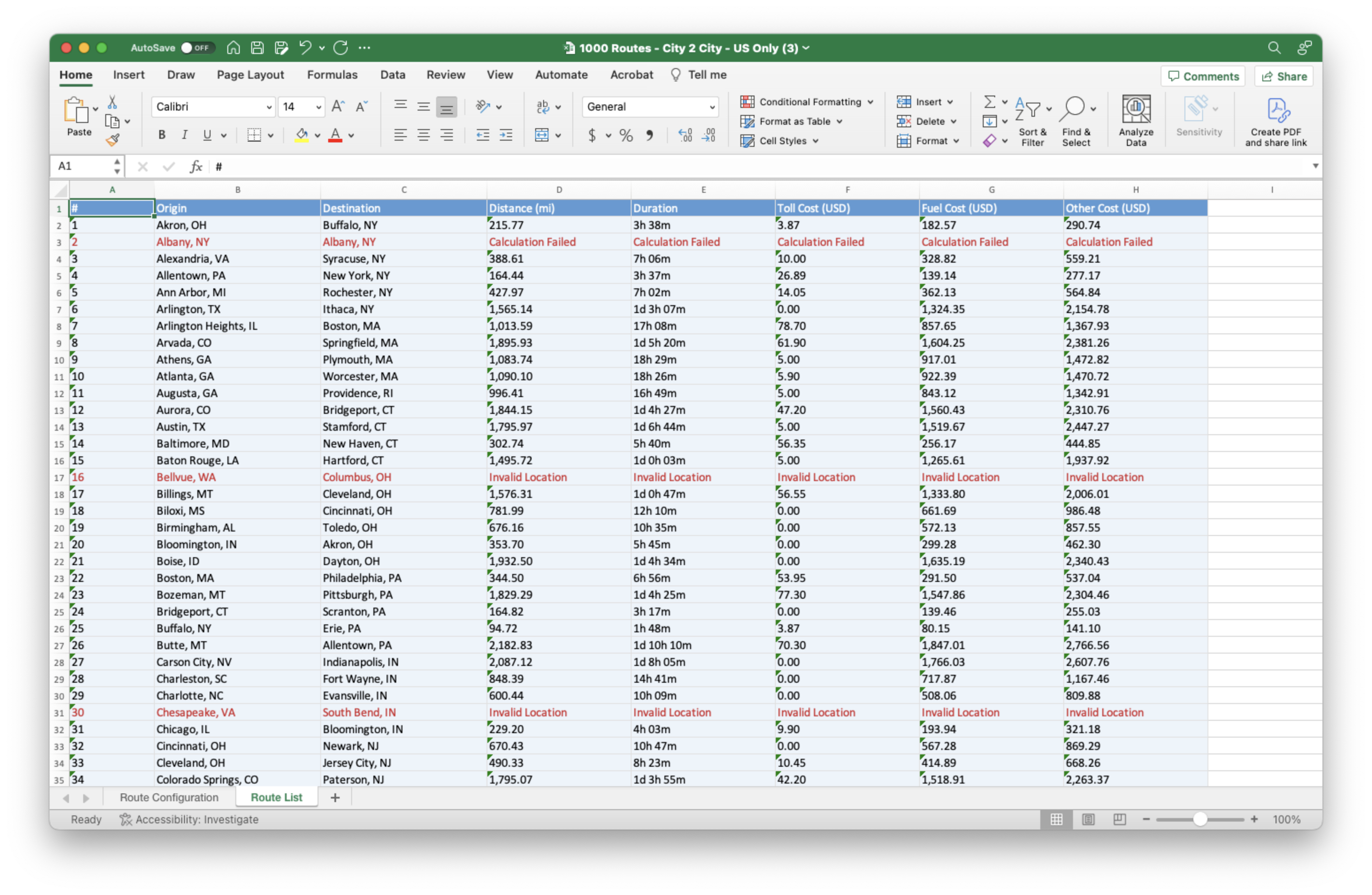The height and width of the screenshot is (895, 1372).
Task: Align text to bottom
Action: click(x=447, y=107)
